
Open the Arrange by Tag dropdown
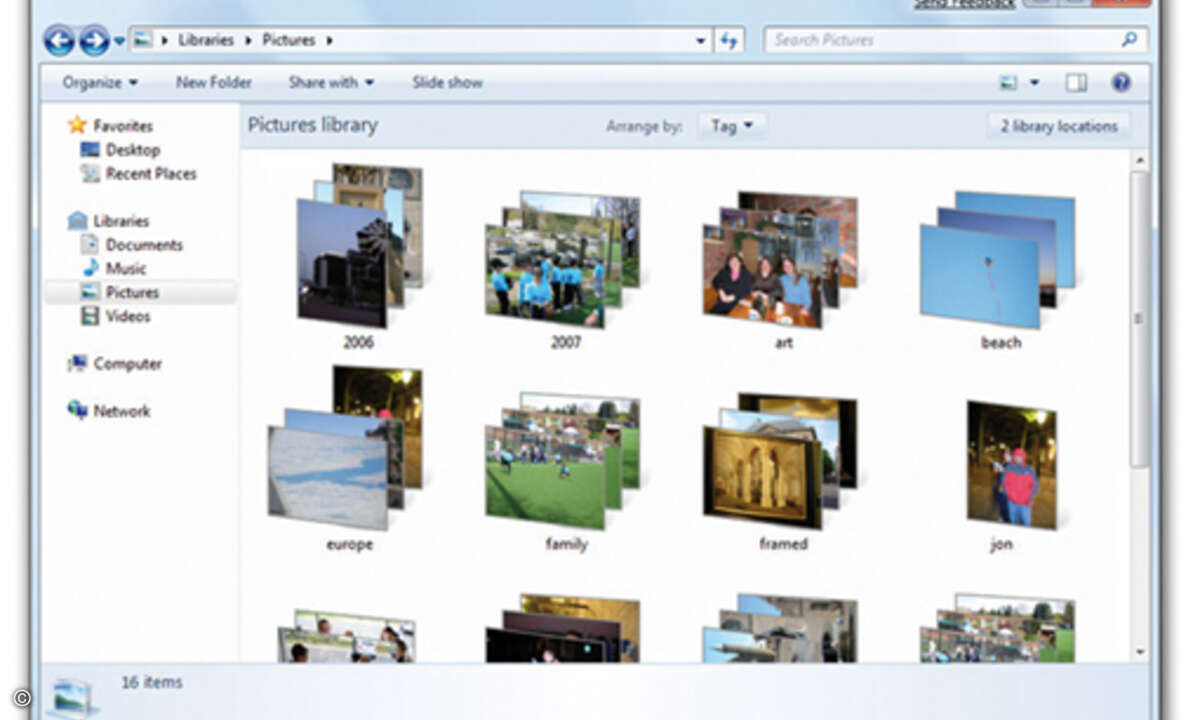[x=732, y=126]
